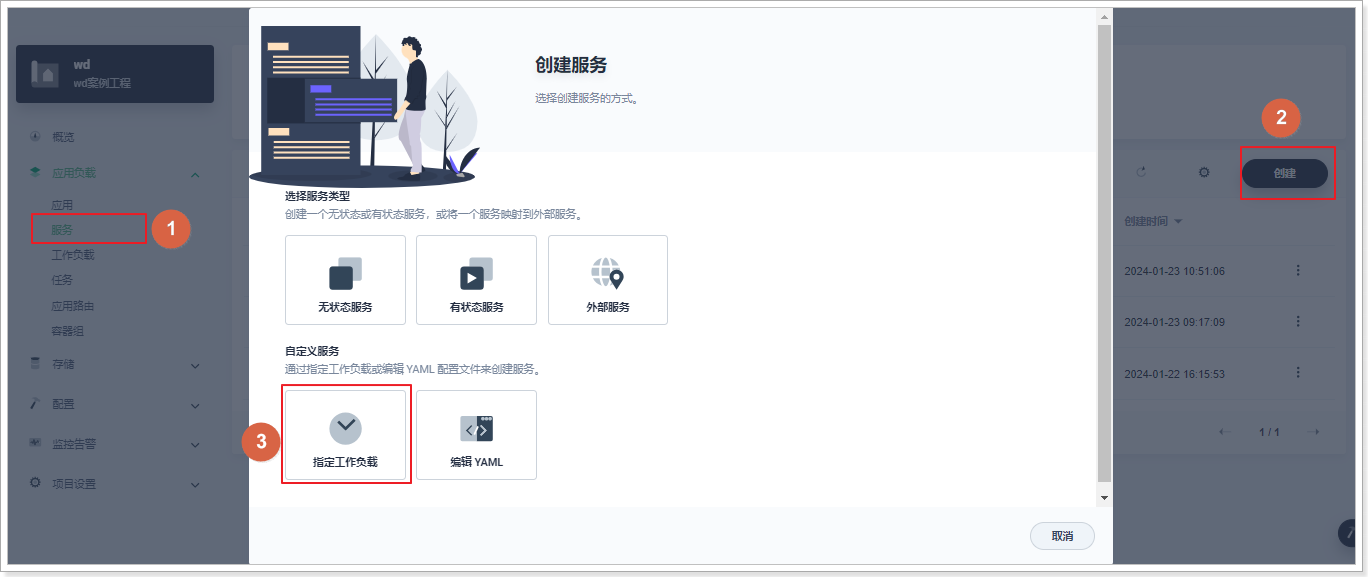Click the 项目设置 gear icon in sidebar

click(35, 482)
